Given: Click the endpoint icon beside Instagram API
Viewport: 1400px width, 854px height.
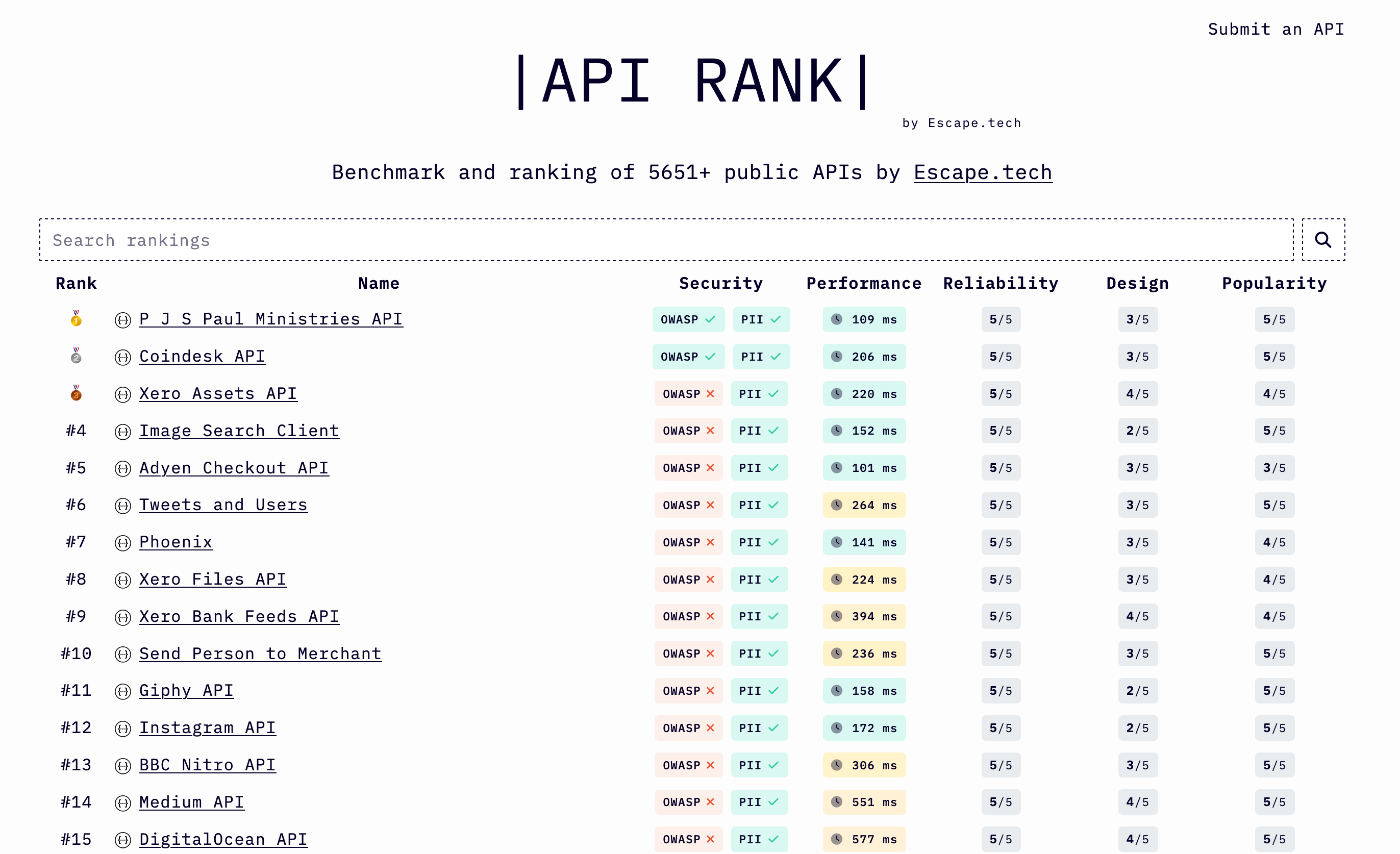Looking at the screenshot, I should tap(123, 728).
